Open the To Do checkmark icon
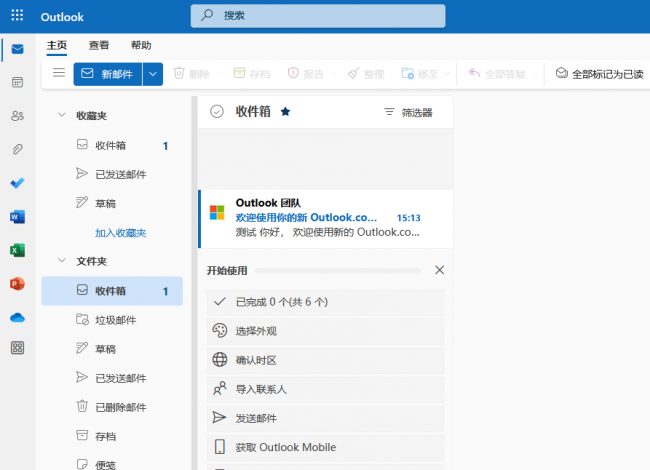 tap(17, 183)
